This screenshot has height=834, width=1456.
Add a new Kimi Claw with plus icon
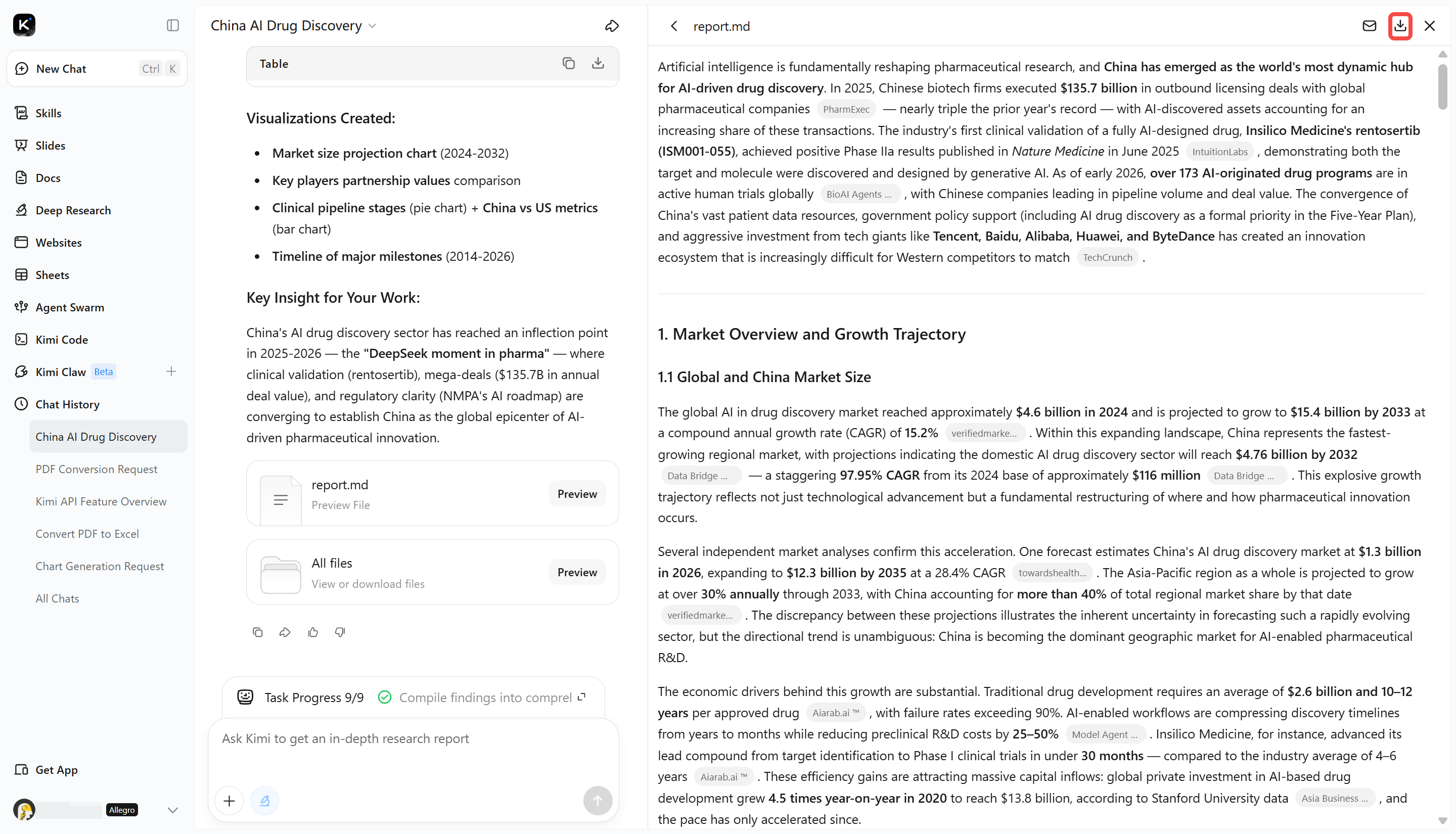tap(171, 372)
